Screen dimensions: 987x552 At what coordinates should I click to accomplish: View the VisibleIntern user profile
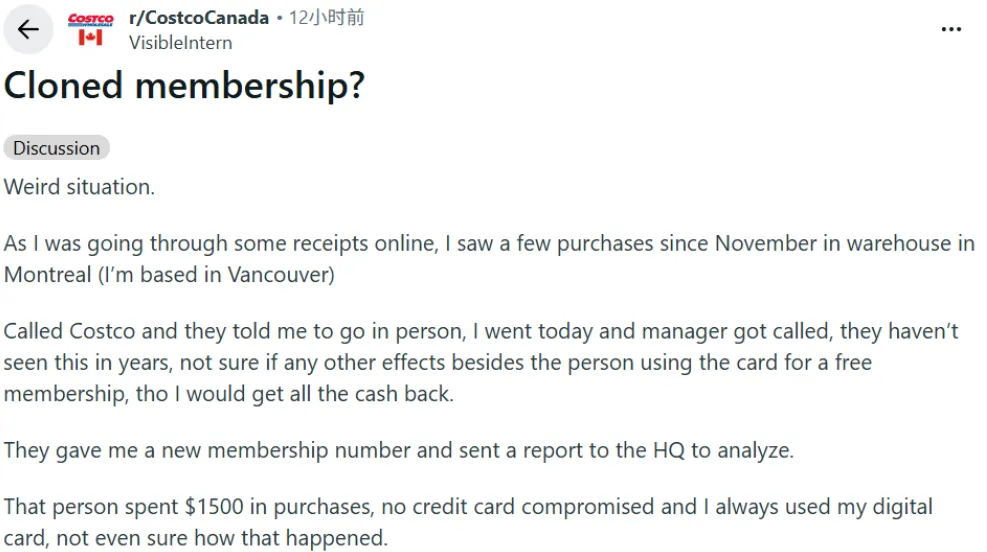(x=181, y=43)
